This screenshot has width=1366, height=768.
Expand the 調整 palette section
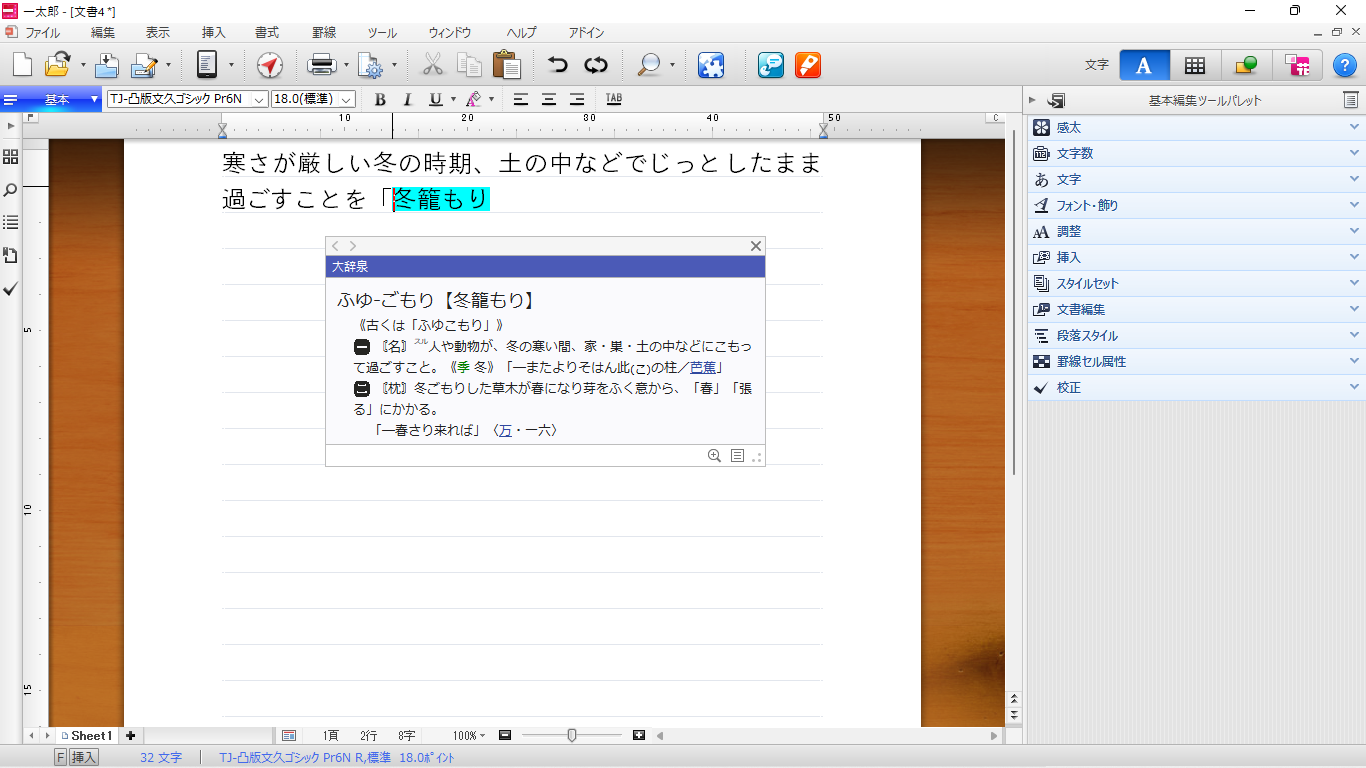click(x=1196, y=231)
